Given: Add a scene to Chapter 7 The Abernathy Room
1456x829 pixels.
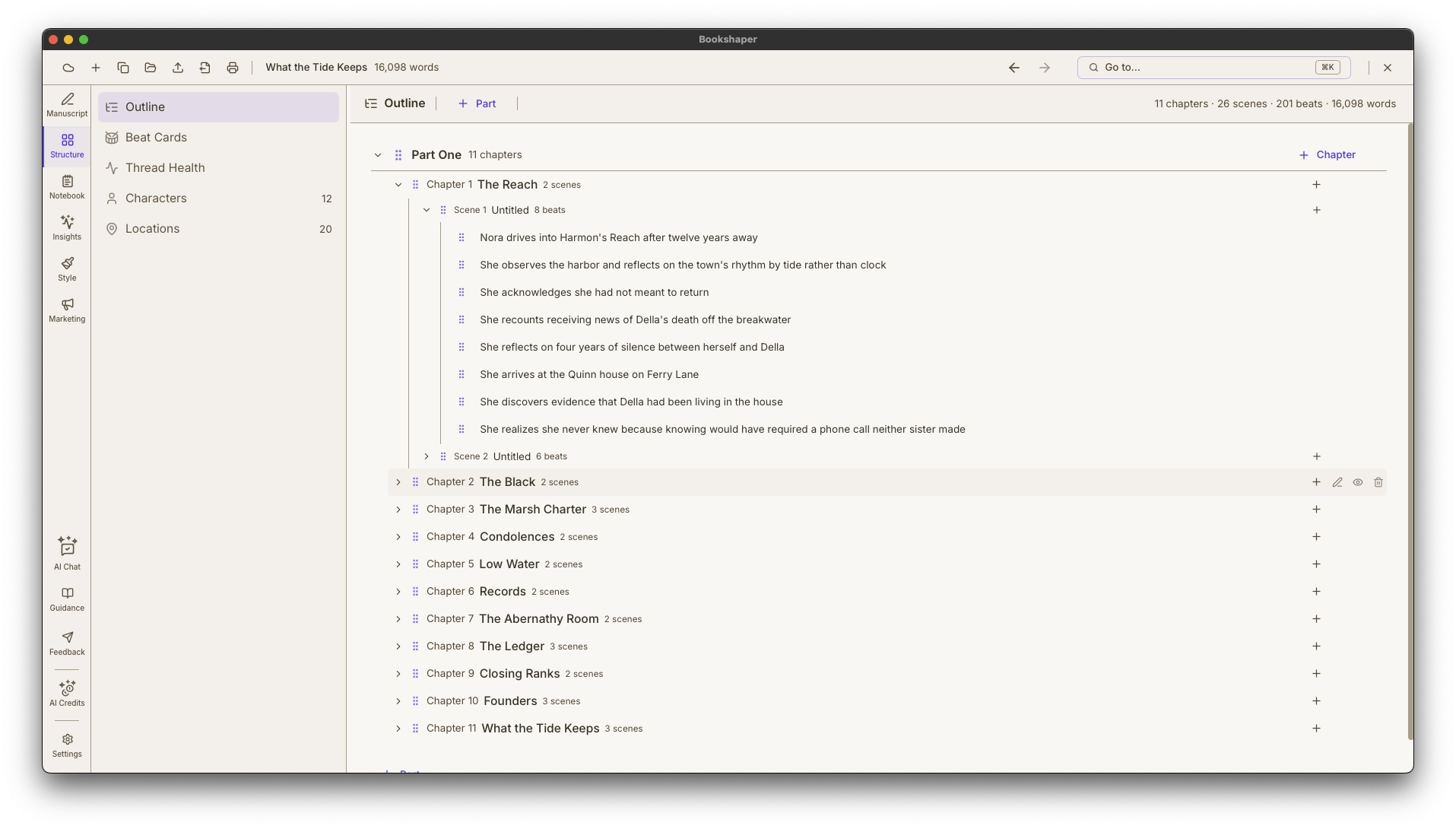Looking at the screenshot, I should [x=1317, y=619].
